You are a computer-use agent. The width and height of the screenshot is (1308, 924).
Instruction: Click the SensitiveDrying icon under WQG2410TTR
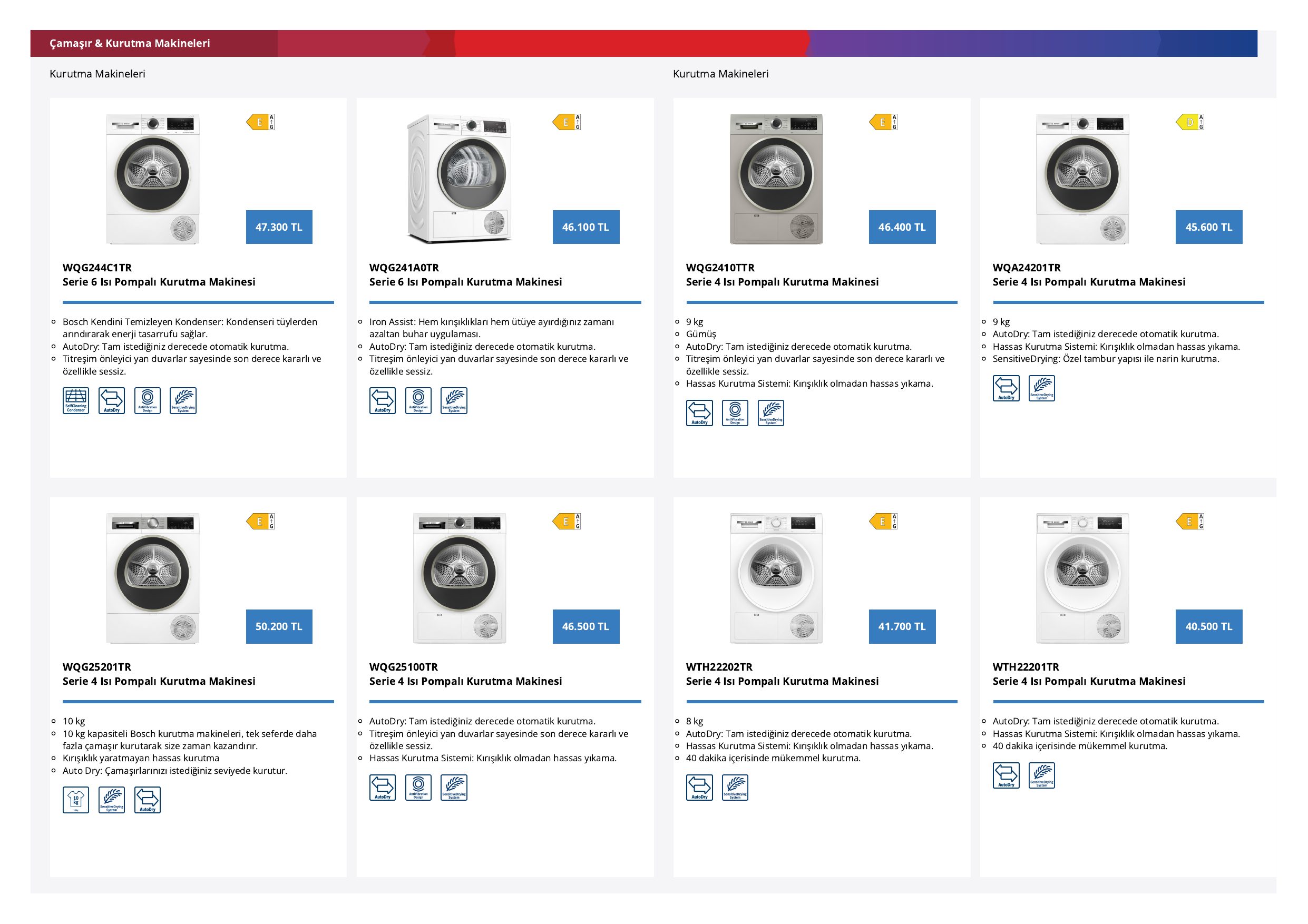771,413
